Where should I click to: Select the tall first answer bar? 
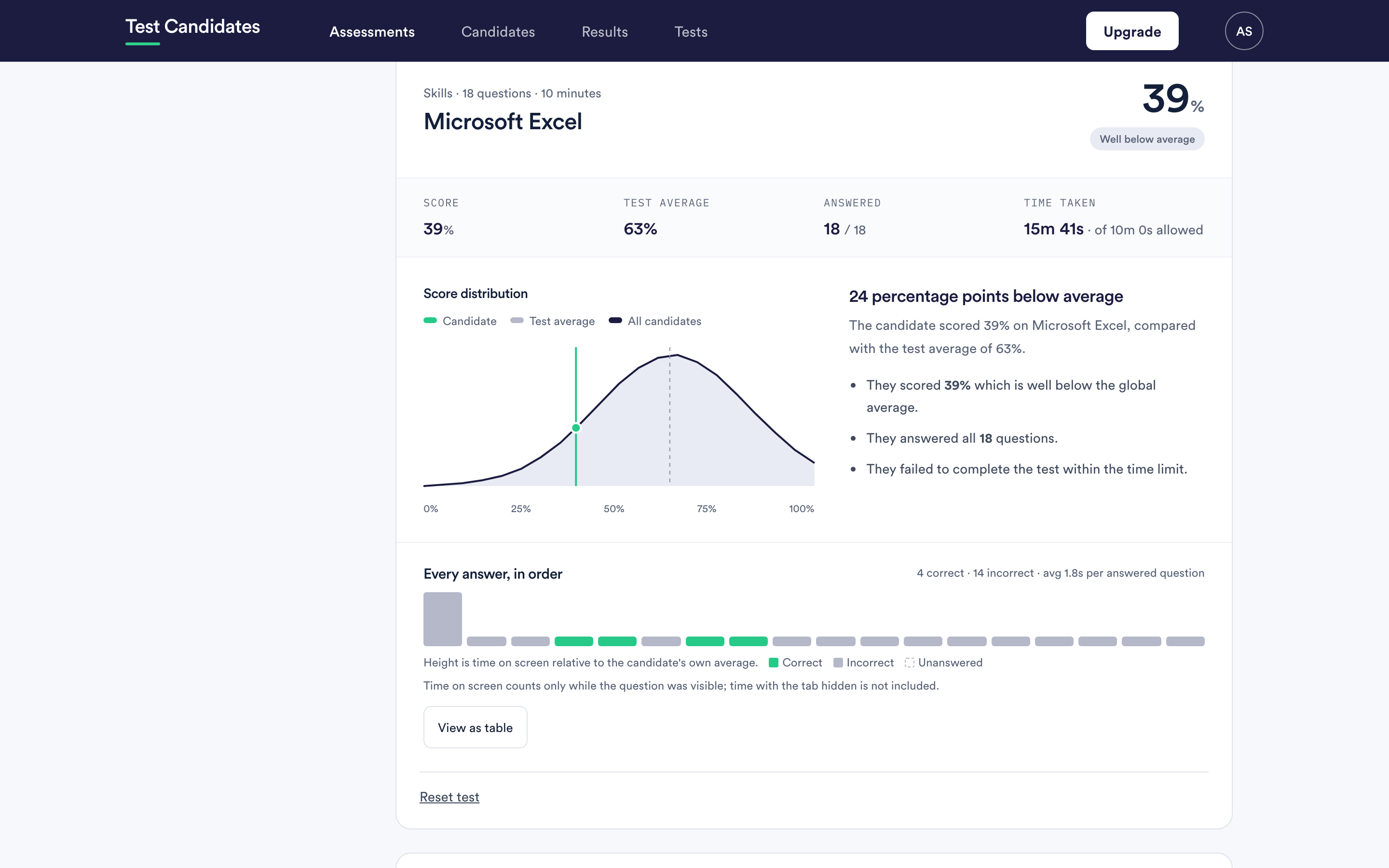(443, 619)
